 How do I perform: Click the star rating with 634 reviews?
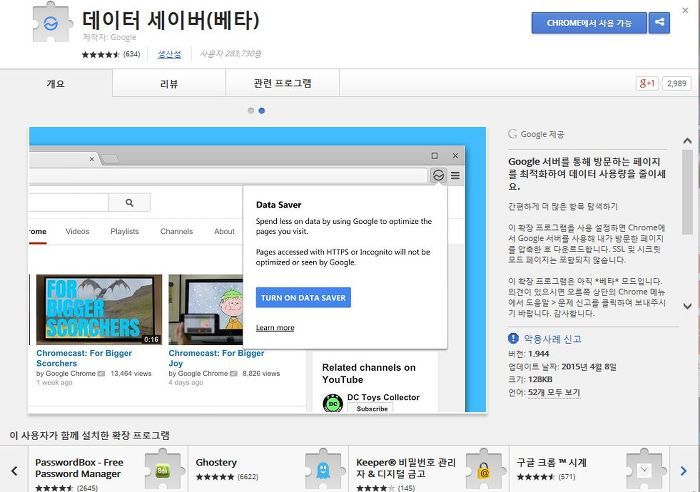click(x=111, y=54)
